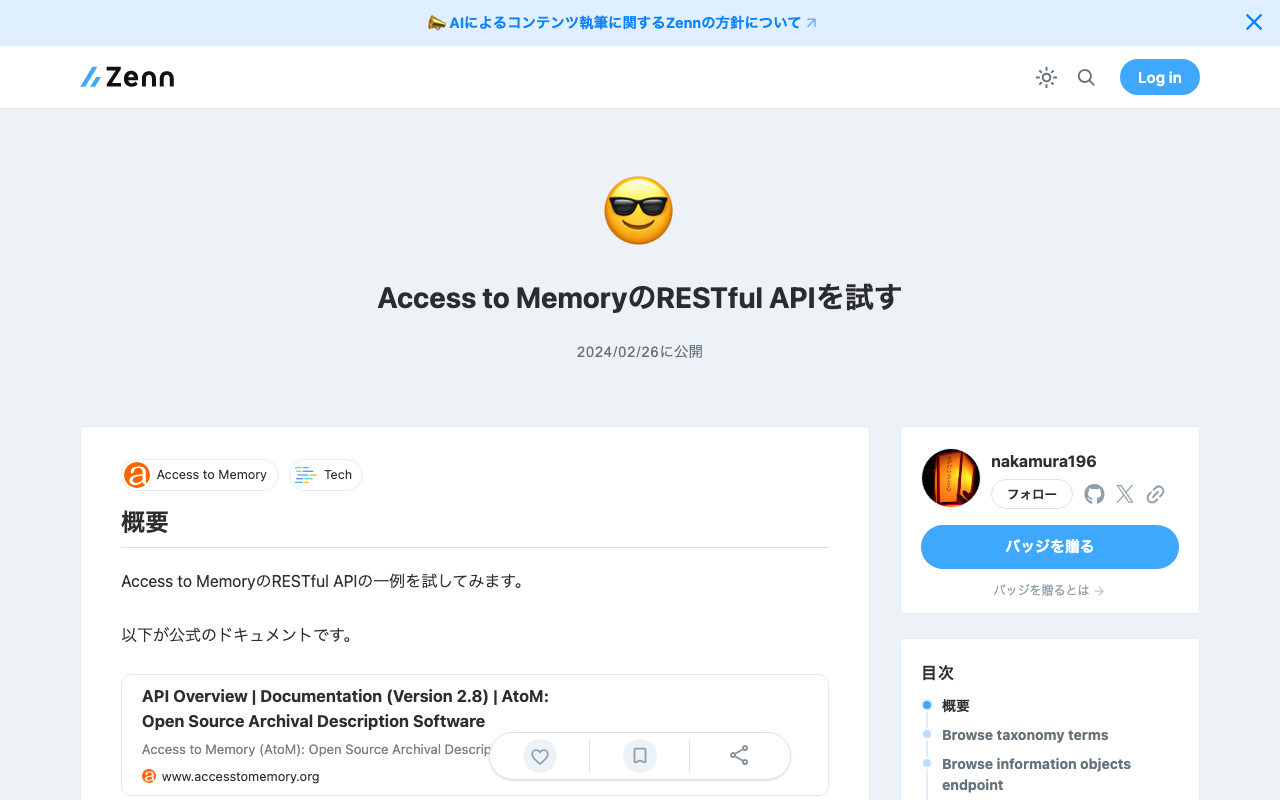Open the author's website link icon
1280x800 pixels.
tap(1155, 494)
